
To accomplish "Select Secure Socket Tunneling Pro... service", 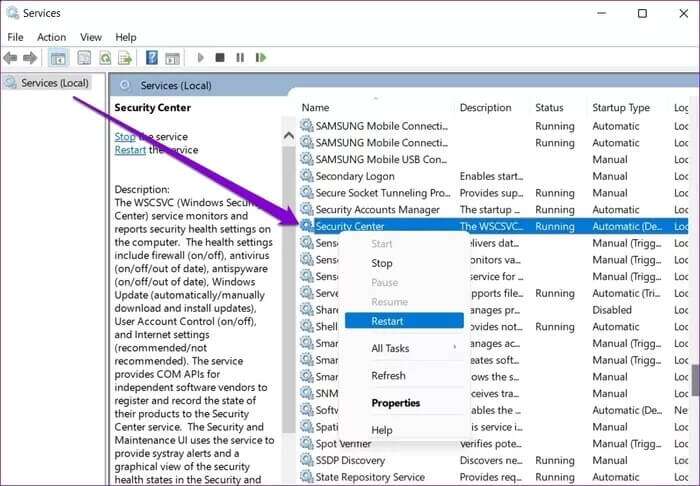I will pyautogui.click(x=383, y=193).
